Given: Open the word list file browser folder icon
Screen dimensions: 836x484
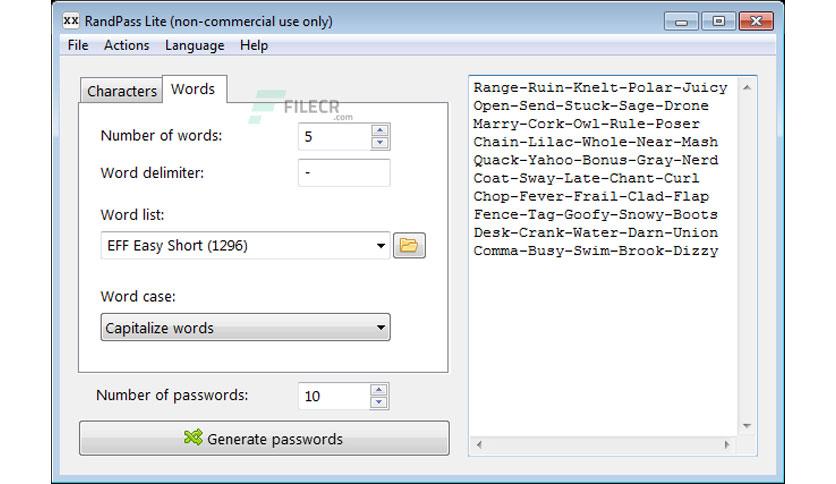Looking at the screenshot, I should (409, 245).
